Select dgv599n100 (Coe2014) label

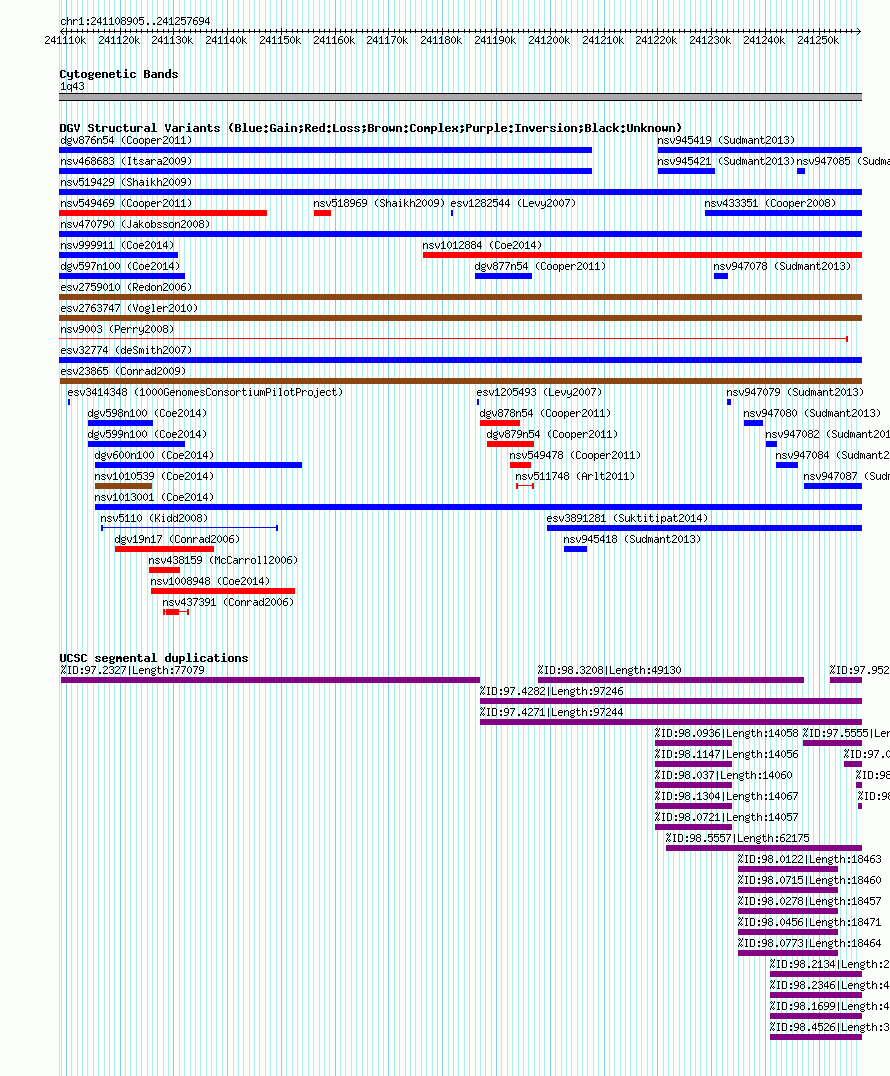tap(147, 434)
